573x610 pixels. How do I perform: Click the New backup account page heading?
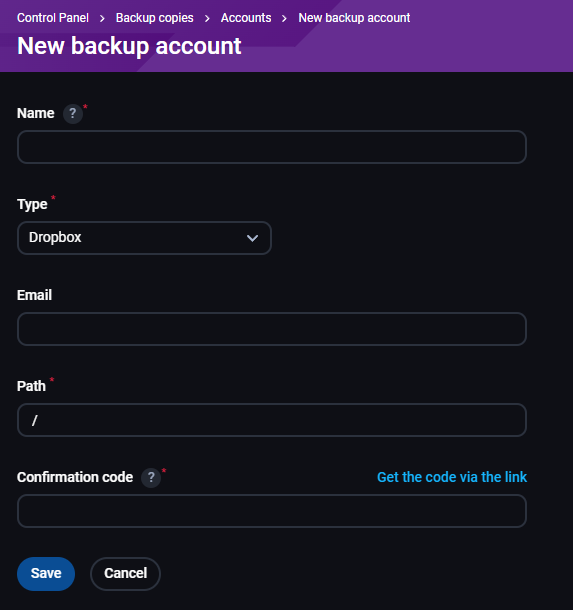point(129,46)
